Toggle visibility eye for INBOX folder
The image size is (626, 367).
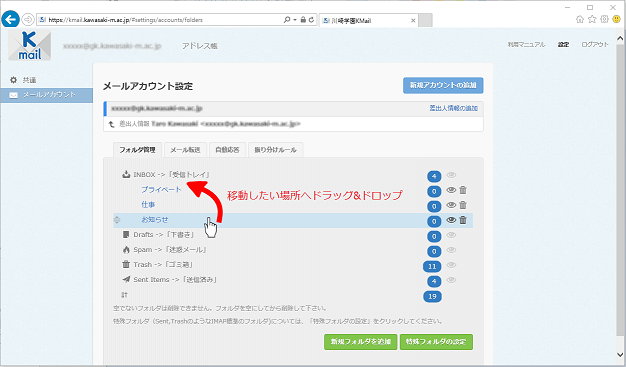pos(451,175)
